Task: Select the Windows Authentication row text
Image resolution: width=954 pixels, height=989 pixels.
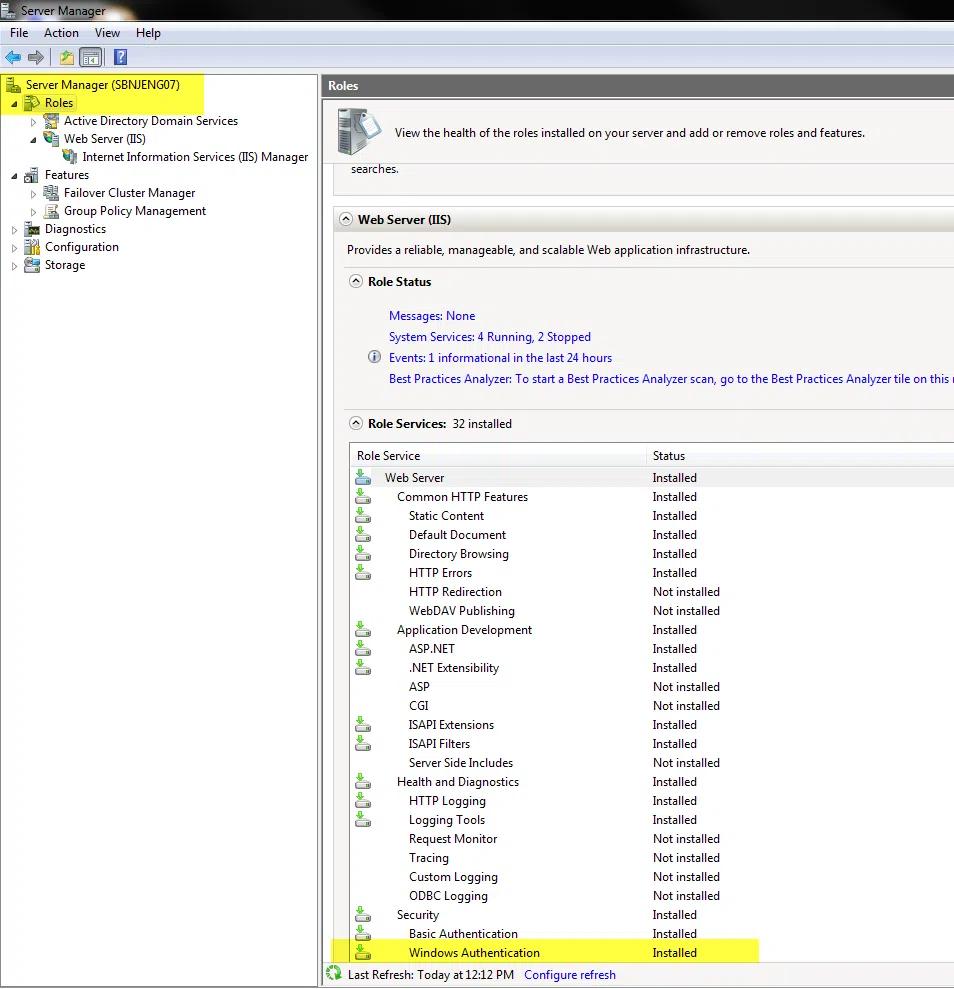Action: [x=474, y=952]
